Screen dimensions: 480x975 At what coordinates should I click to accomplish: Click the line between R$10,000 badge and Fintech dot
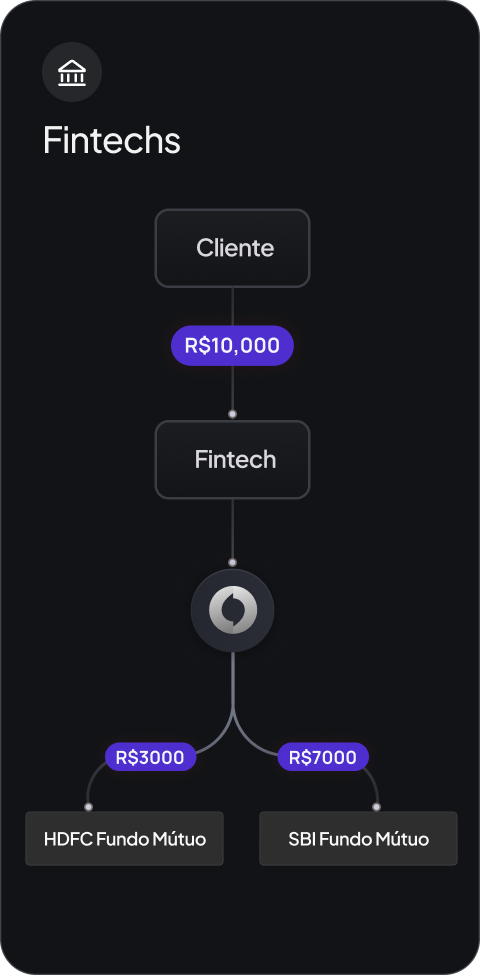[x=232, y=387]
